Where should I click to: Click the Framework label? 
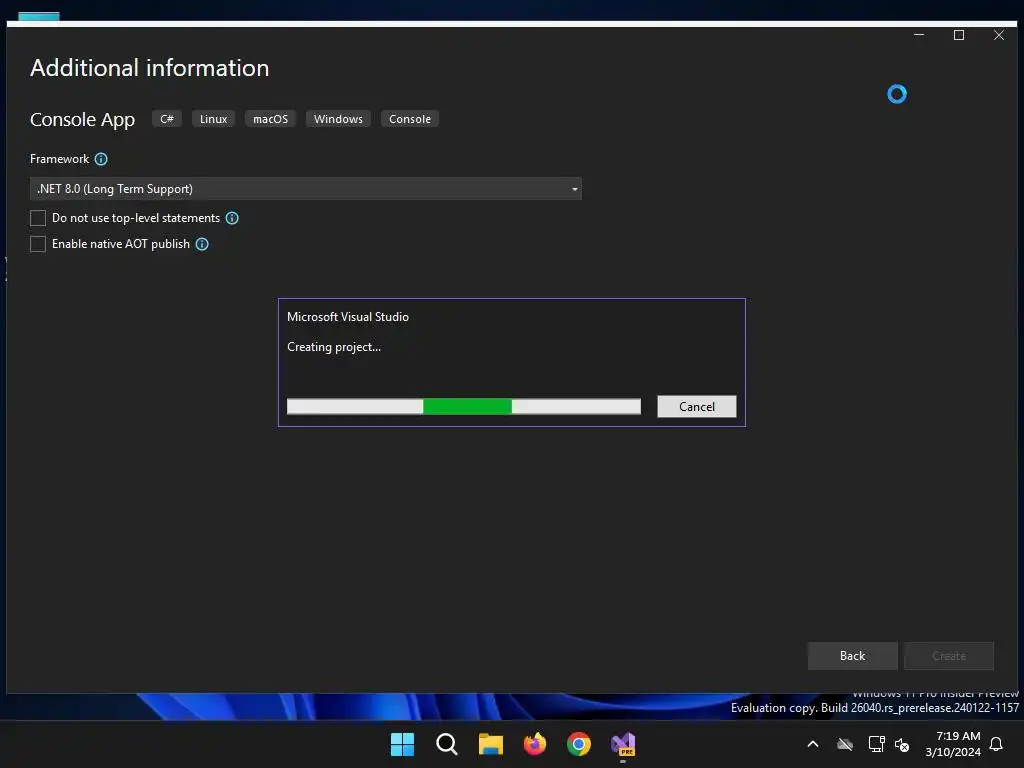[59, 159]
